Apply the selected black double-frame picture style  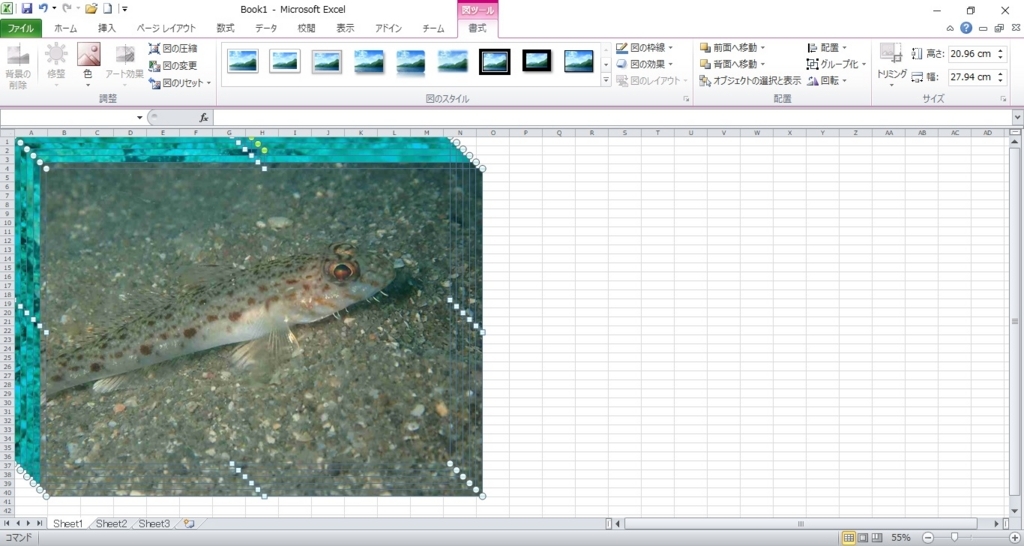[x=494, y=61]
